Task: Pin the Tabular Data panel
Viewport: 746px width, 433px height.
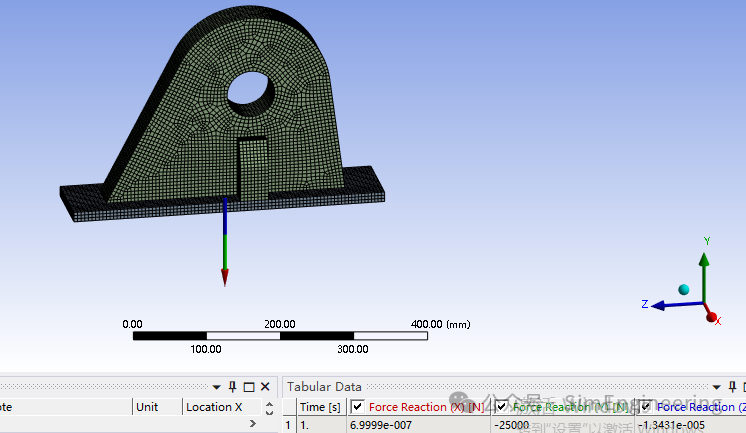Action: tap(732, 387)
